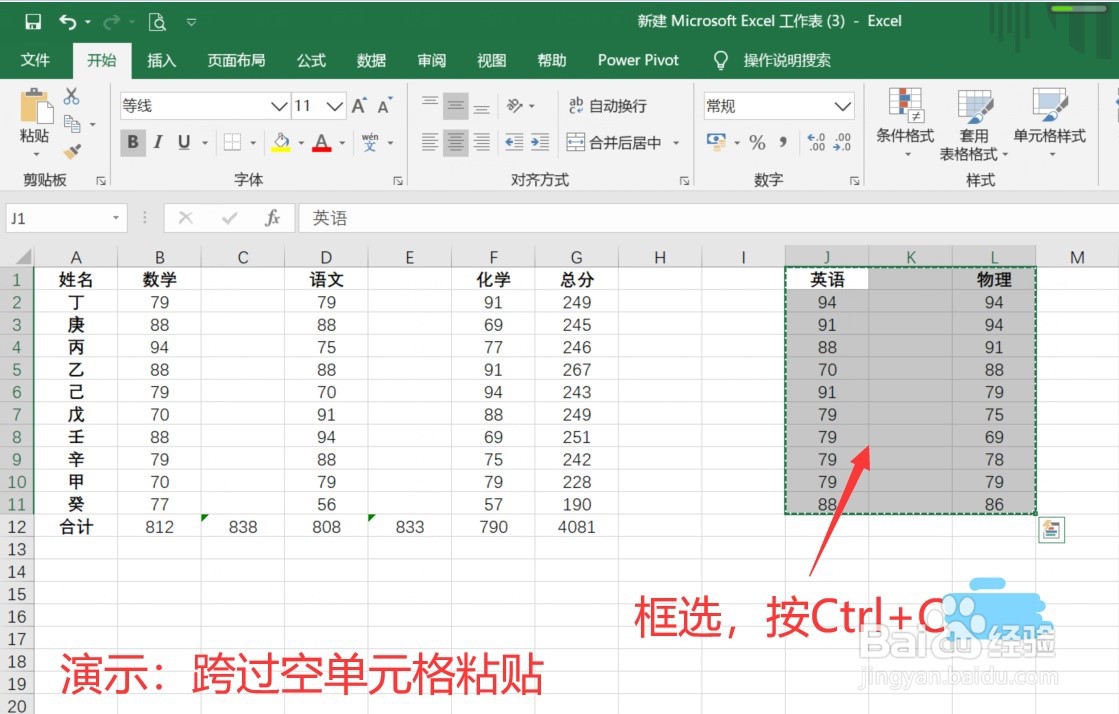Expand the fill color dropdown arrow
Viewport: 1119px width, 714px height.
[x=302, y=142]
